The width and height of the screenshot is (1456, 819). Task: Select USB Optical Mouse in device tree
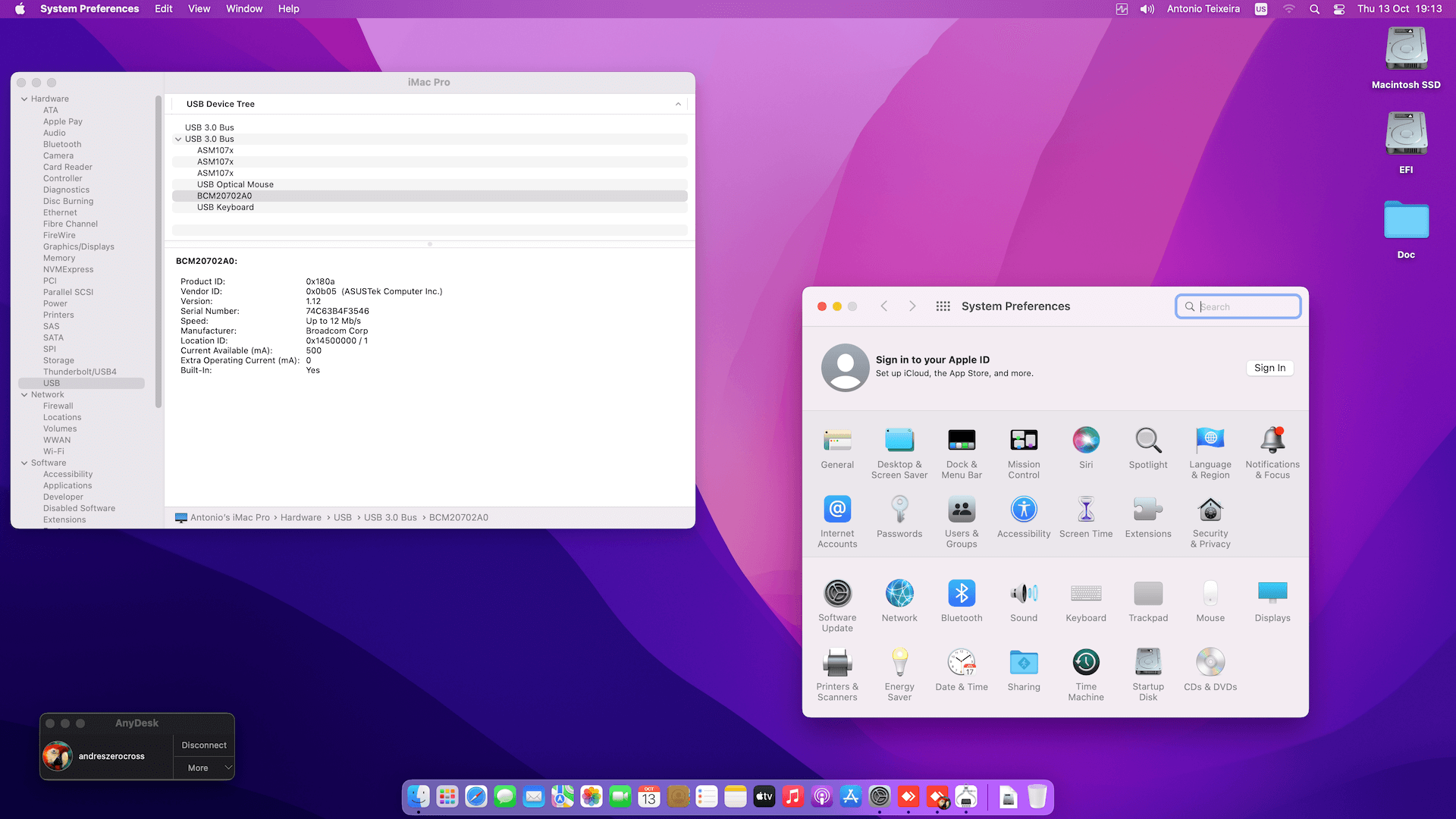(x=235, y=184)
